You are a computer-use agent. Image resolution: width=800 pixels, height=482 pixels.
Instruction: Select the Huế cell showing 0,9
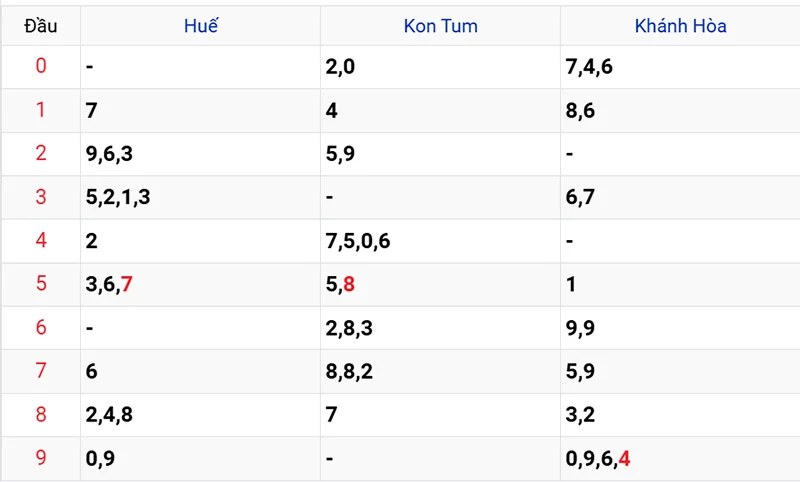100,459
